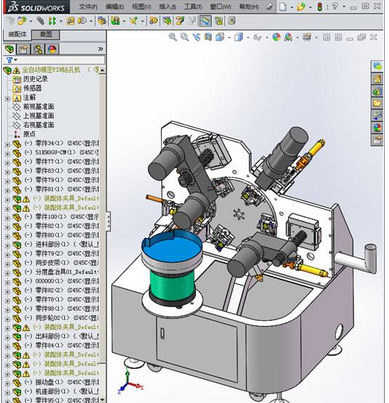
Task: Click the feature tree scrollbar down arrow
Action: pyautogui.click(x=102, y=399)
